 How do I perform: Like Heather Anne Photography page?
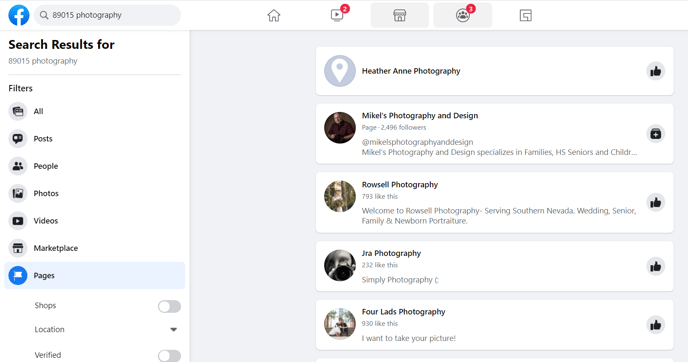click(656, 71)
